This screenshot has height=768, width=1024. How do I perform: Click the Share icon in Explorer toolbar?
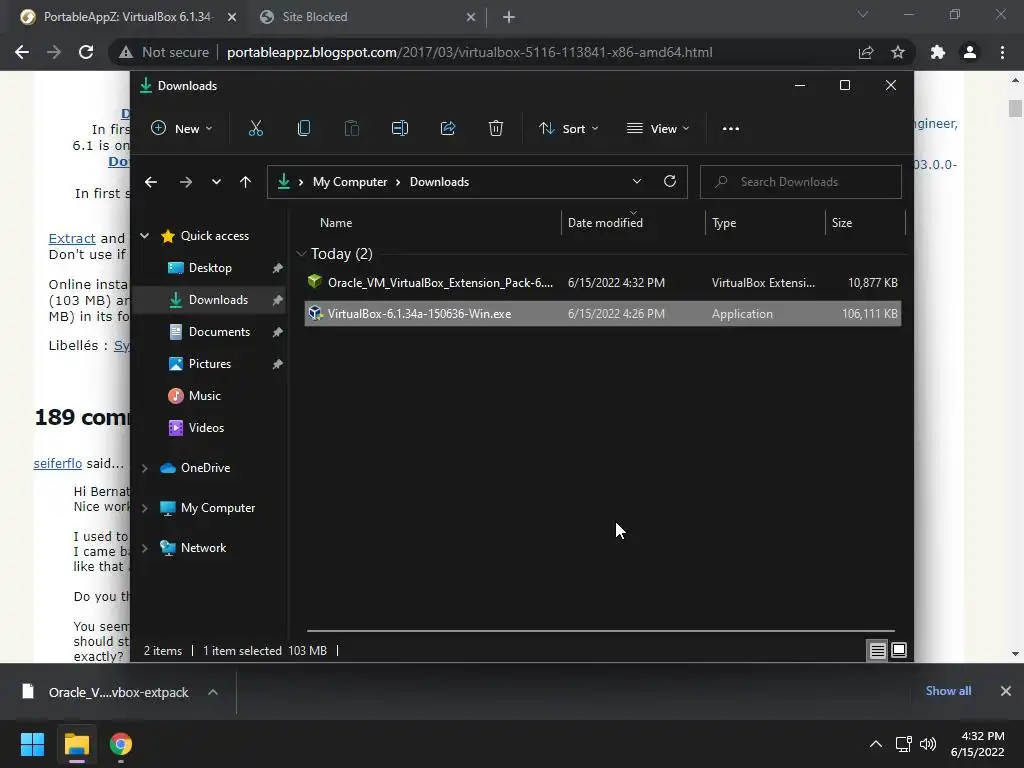(448, 129)
